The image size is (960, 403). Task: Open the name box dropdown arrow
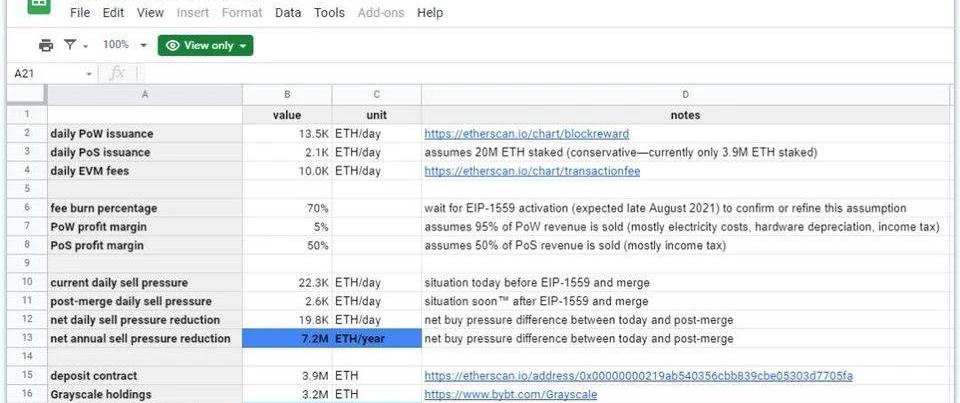[x=89, y=74]
